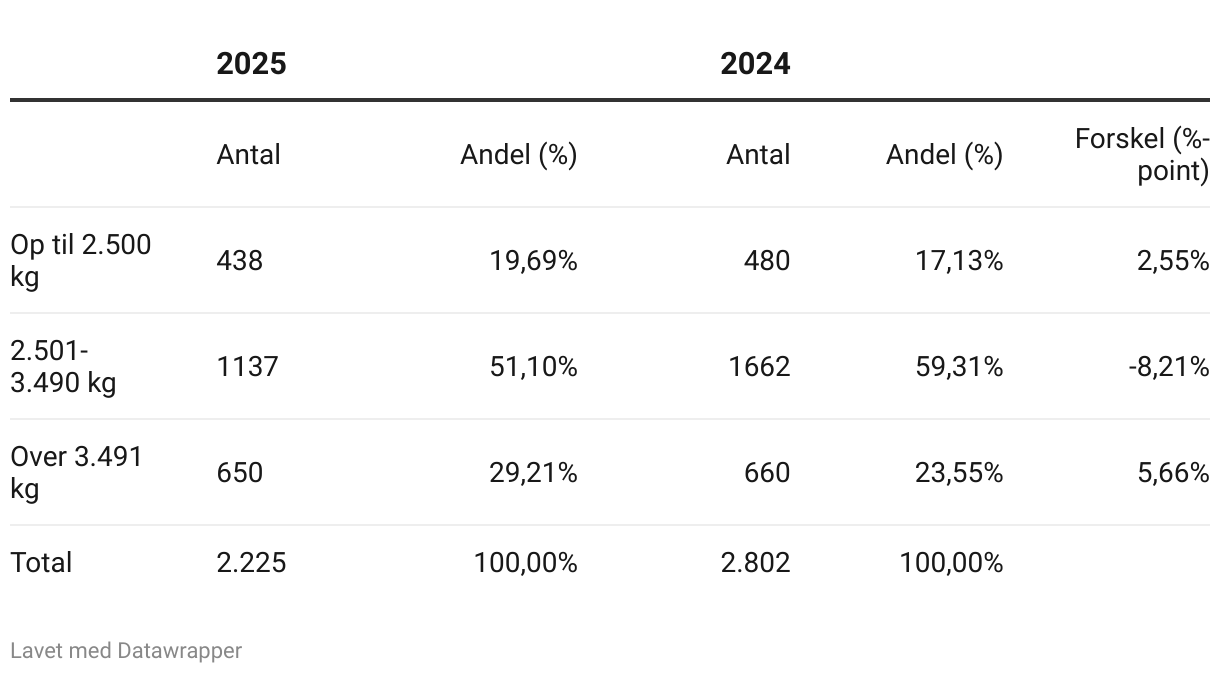Click the 2.802 total cell
The height and width of the screenshot is (674, 1220).
point(755,562)
